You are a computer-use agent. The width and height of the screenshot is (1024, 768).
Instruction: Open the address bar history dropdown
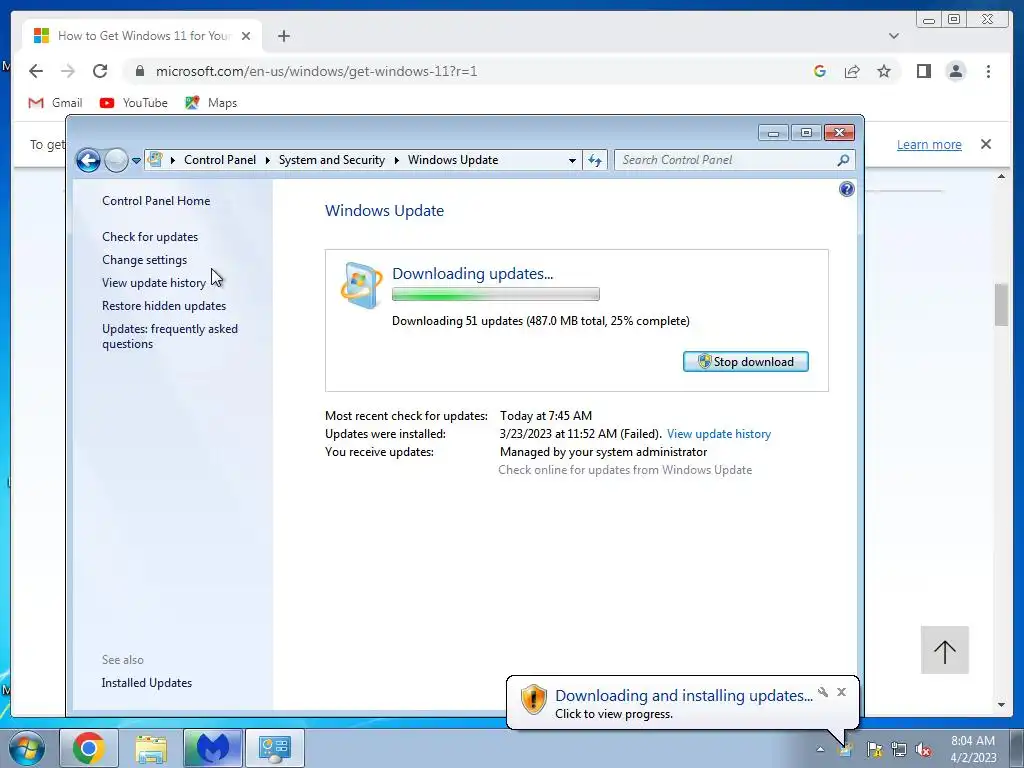(572, 160)
